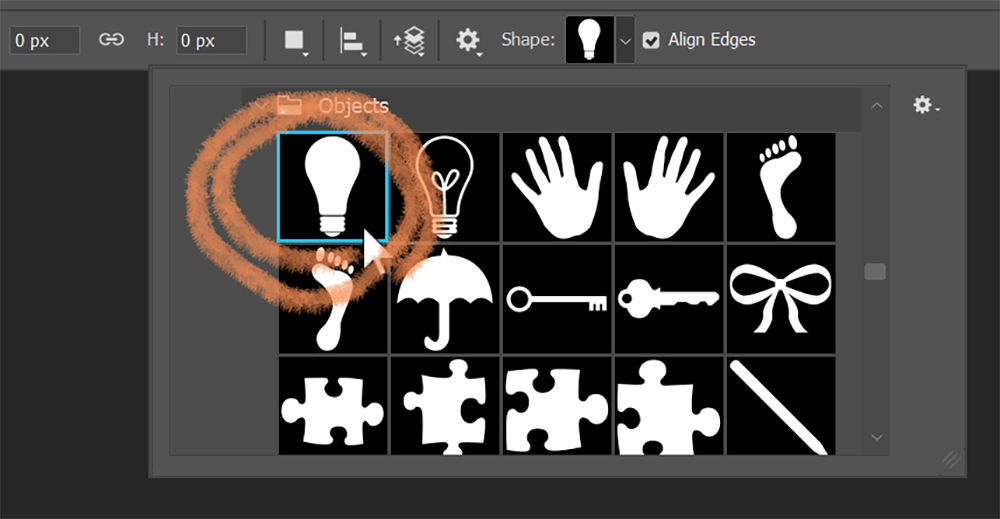Click the H height input field
Screen dimensions: 1000x519
point(211,41)
